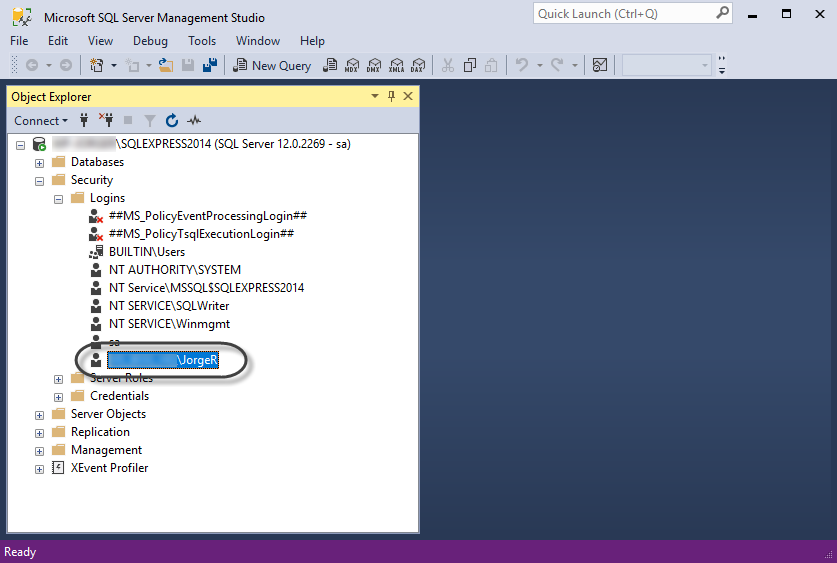The image size is (837, 563).
Task: Select the highlighted \JorgeR login
Action: tap(163, 360)
